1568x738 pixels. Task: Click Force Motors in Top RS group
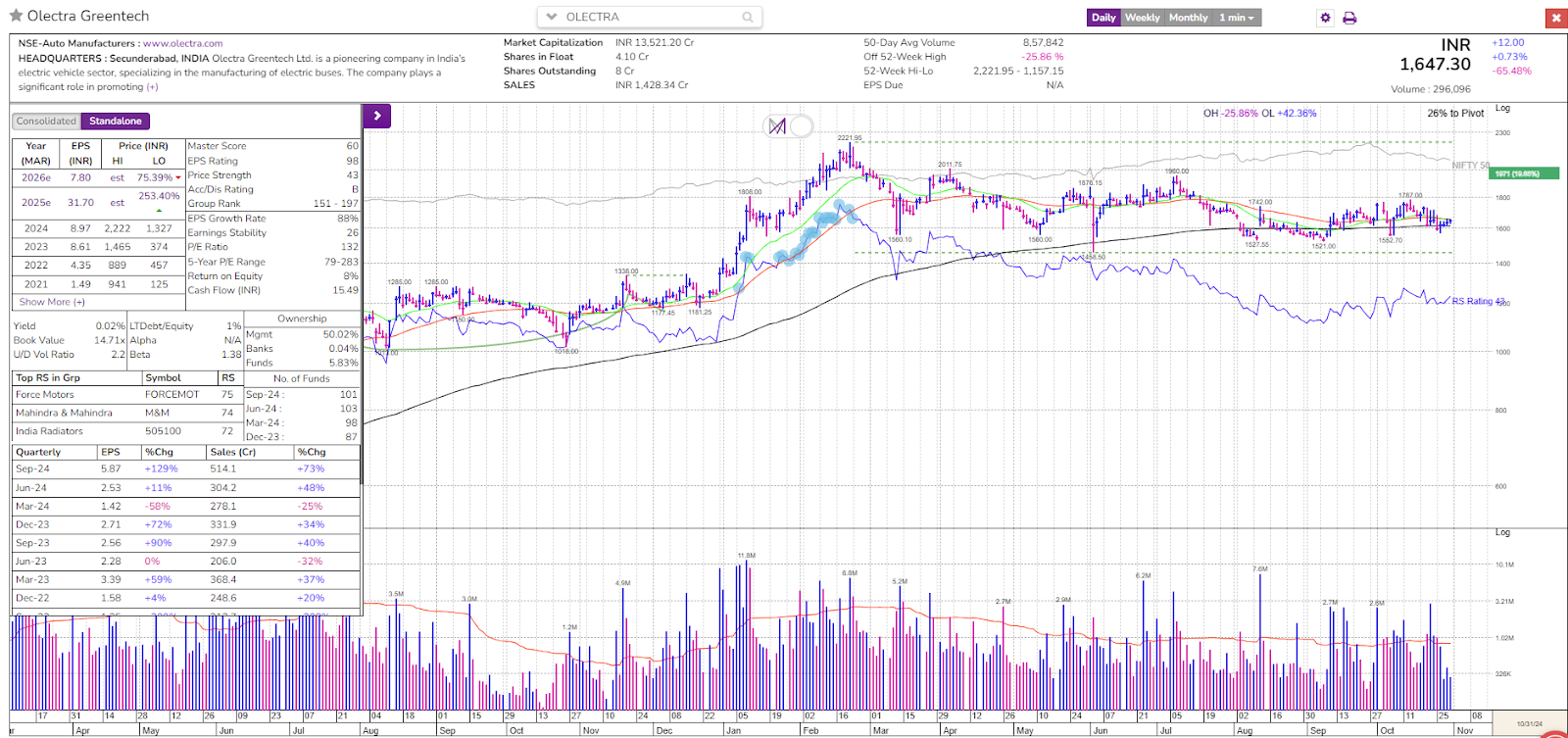click(45, 395)
